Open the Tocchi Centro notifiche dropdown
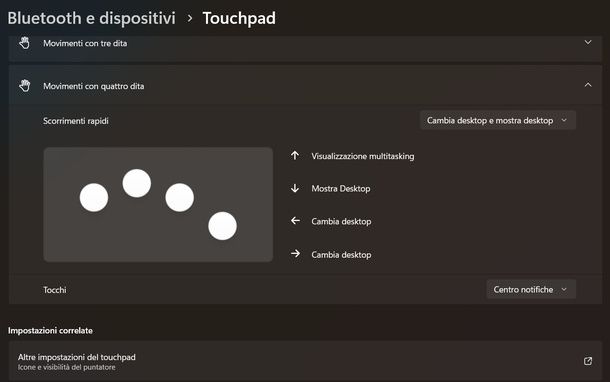Image resolution: width=610 pixels, height=382 pixels. click(x=531, y=289)
